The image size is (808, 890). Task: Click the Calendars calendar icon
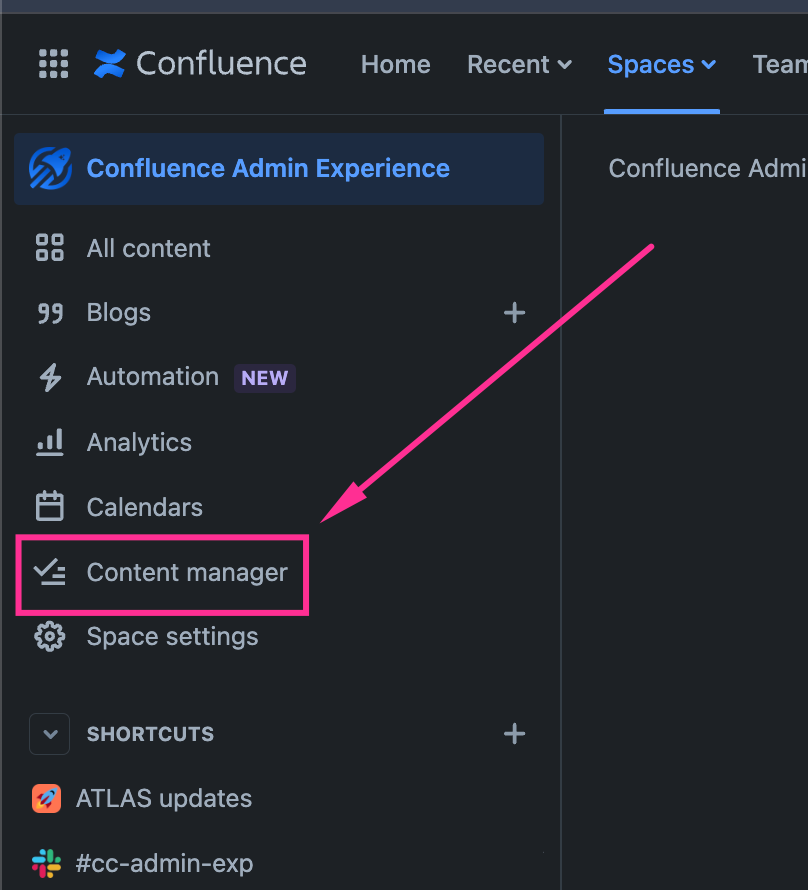click(x=50, y=506)
